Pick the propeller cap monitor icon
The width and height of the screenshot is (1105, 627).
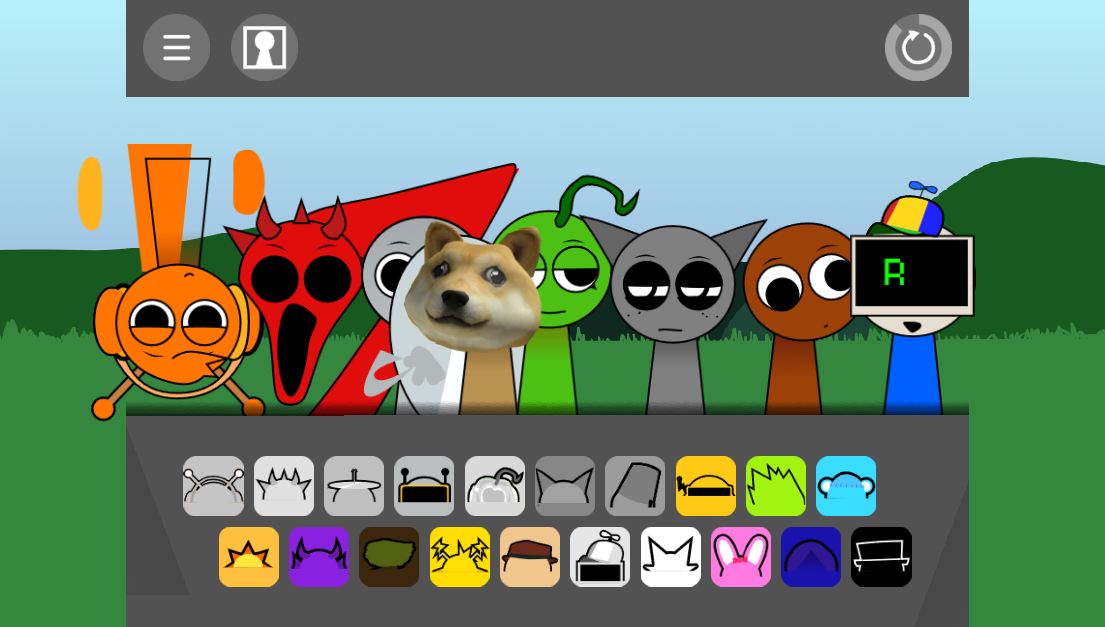pyautogui.click(x=600, y=557)
